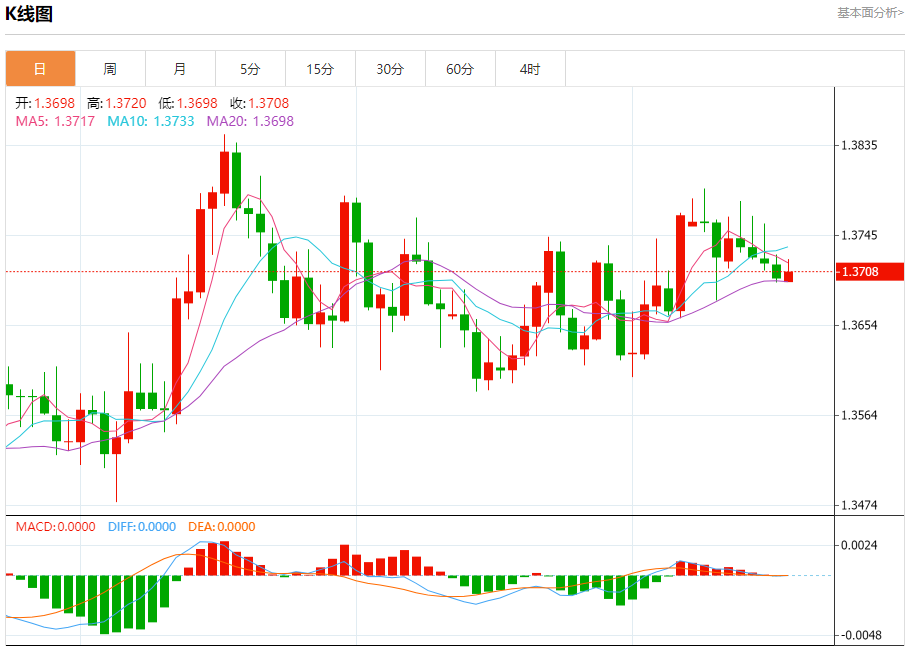Click the MA10: 1.3733 indicator label

[151, 121]
